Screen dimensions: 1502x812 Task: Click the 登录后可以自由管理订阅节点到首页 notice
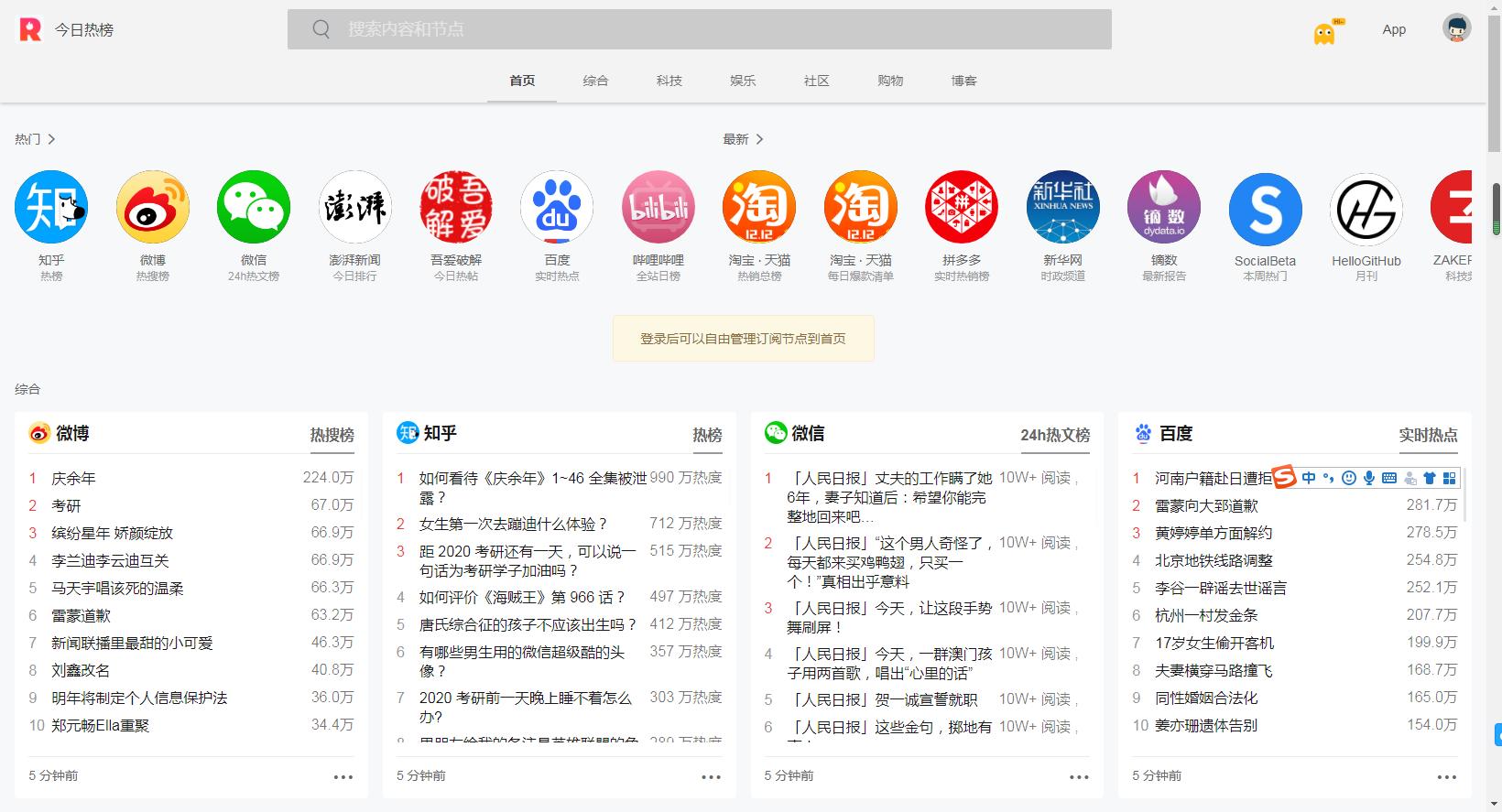(x=743, y=339)
